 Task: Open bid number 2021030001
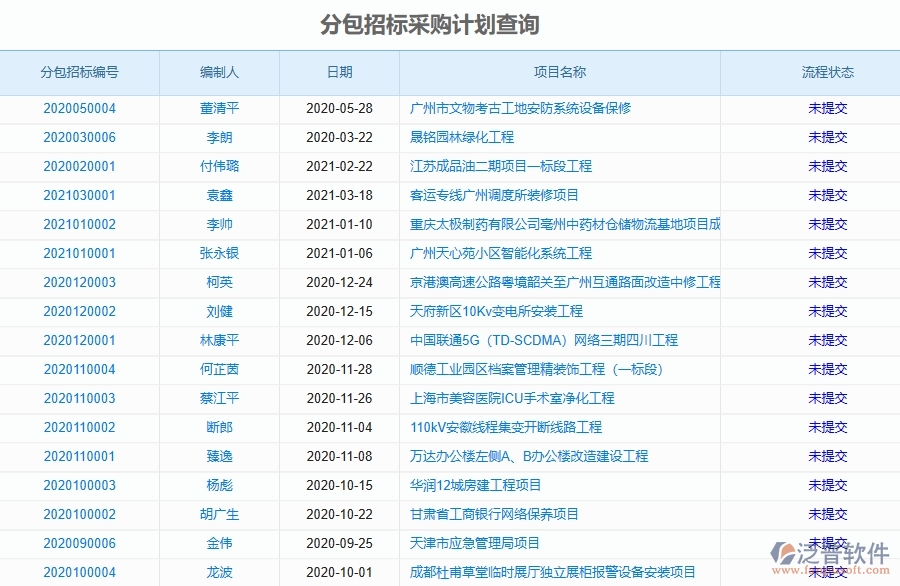pos(82,196)
